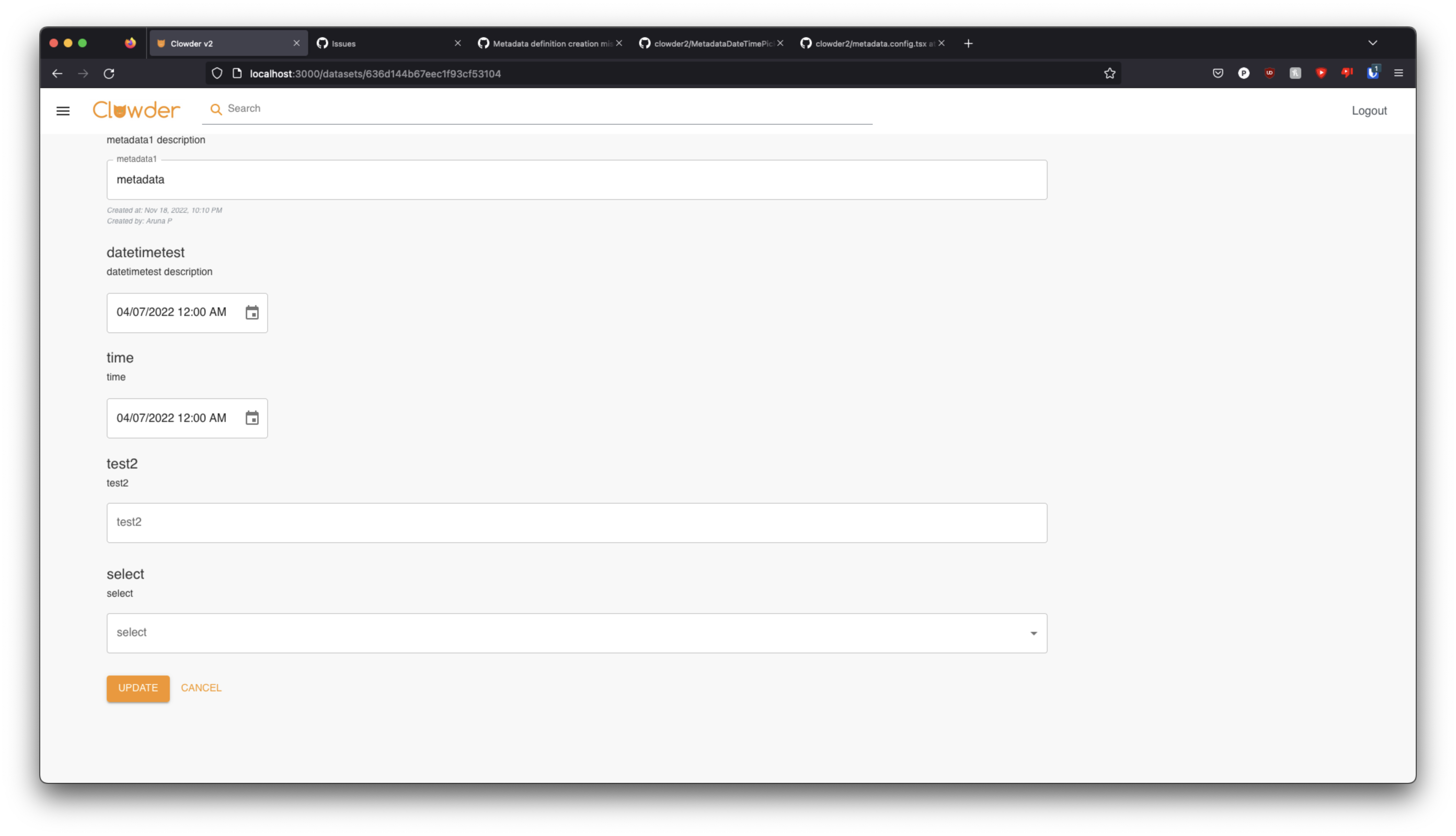Image resolution: width=1456 pixels, height=836 pixels.
Task: Open Firefox tab overview chevron
Action: 1373,43
